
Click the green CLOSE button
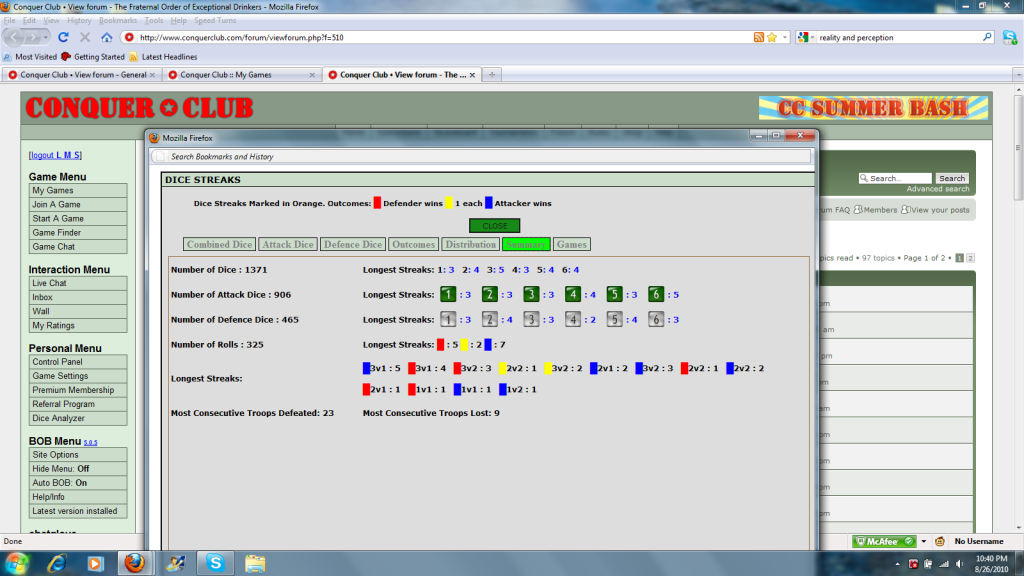click(x=494, y=226)
